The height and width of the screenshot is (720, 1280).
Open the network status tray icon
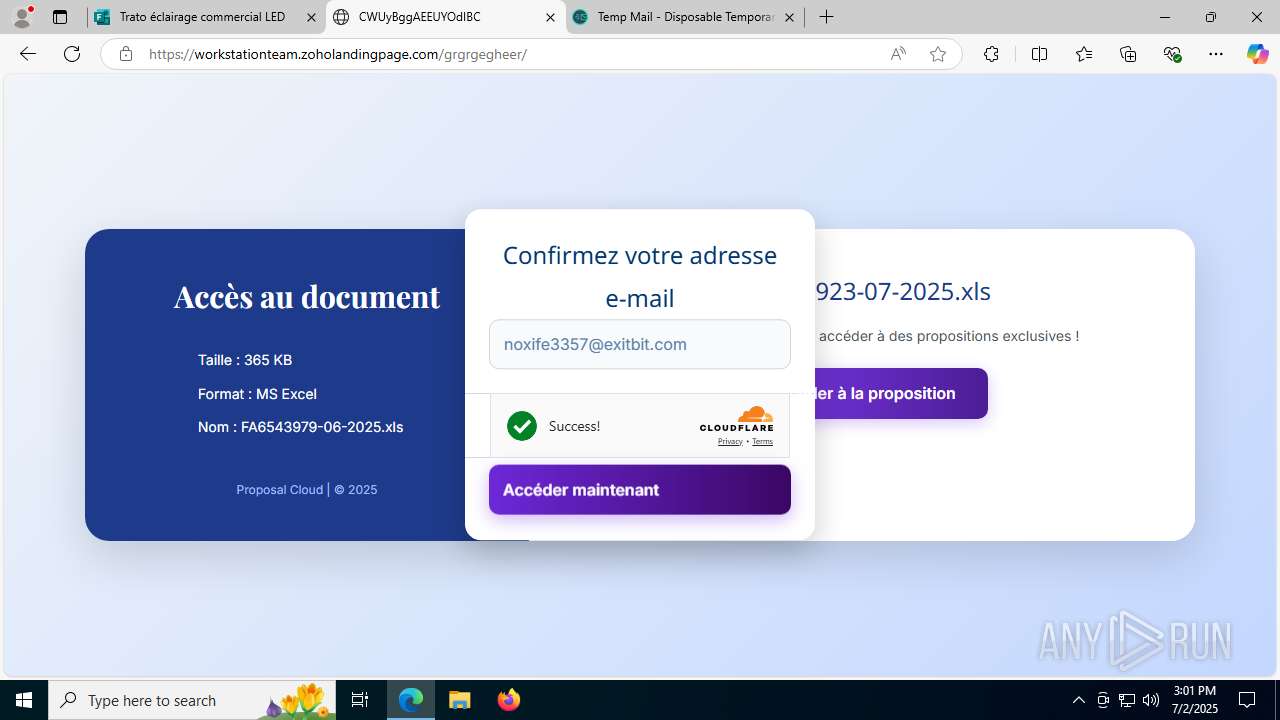click(x=1127, y=700)
